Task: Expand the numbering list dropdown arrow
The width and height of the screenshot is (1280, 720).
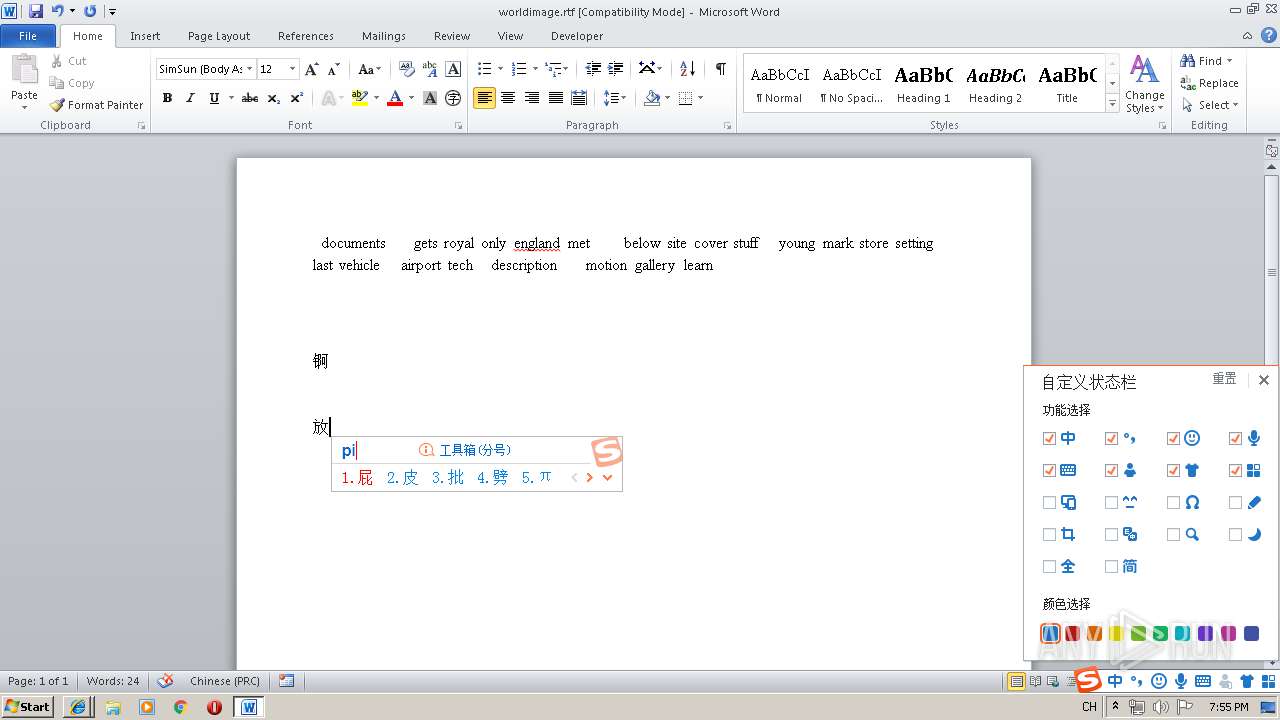Action: pyautogui.click(x=535, y=69)
